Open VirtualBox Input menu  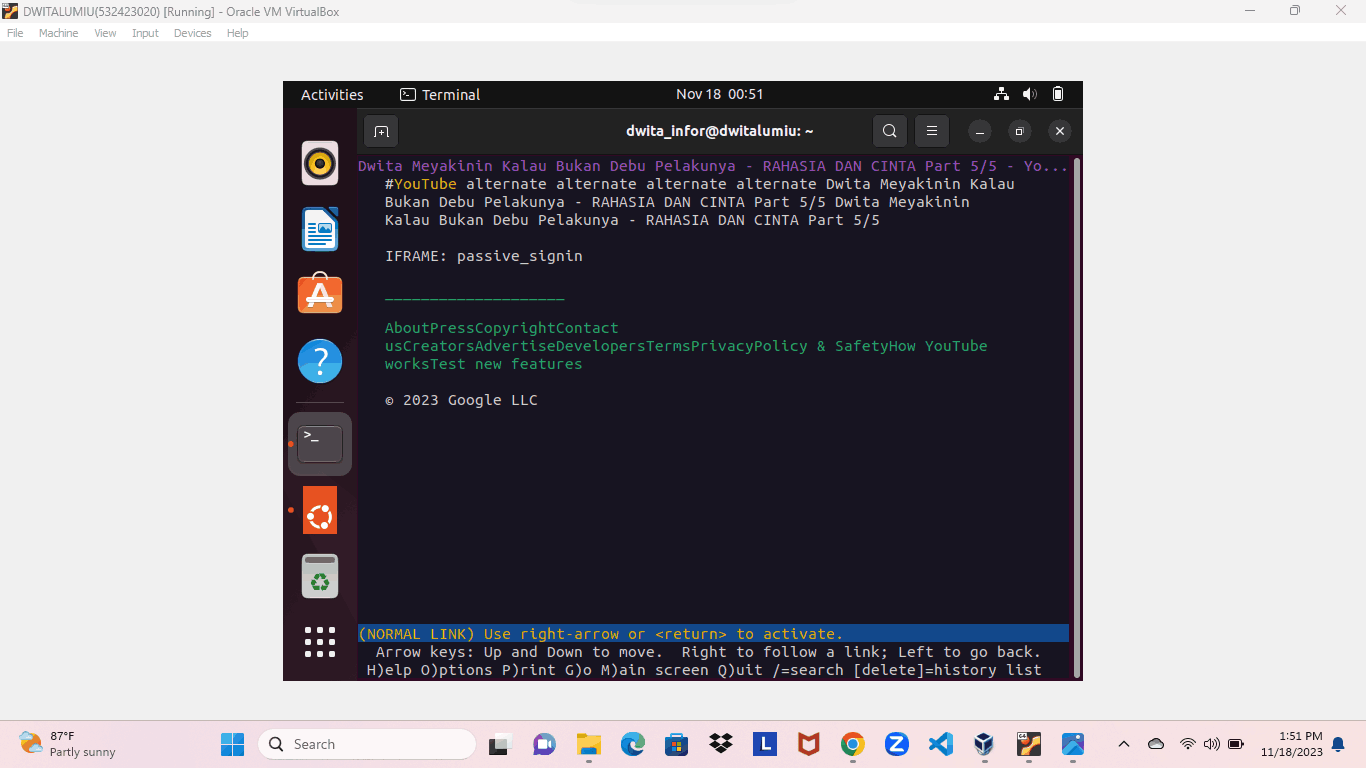pyautogui.click(x=145, y=33)
